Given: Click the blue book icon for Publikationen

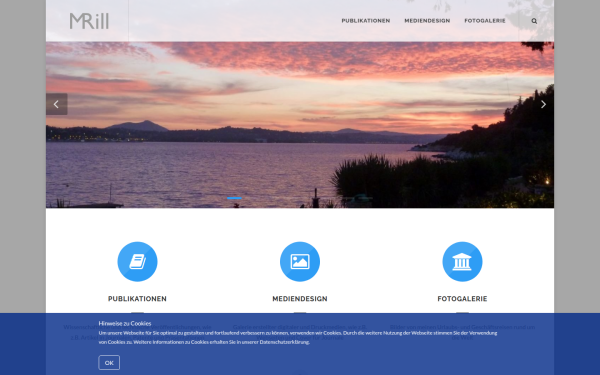Looking at the screenshot, I should pyautogui.click(x=137, y=262).
